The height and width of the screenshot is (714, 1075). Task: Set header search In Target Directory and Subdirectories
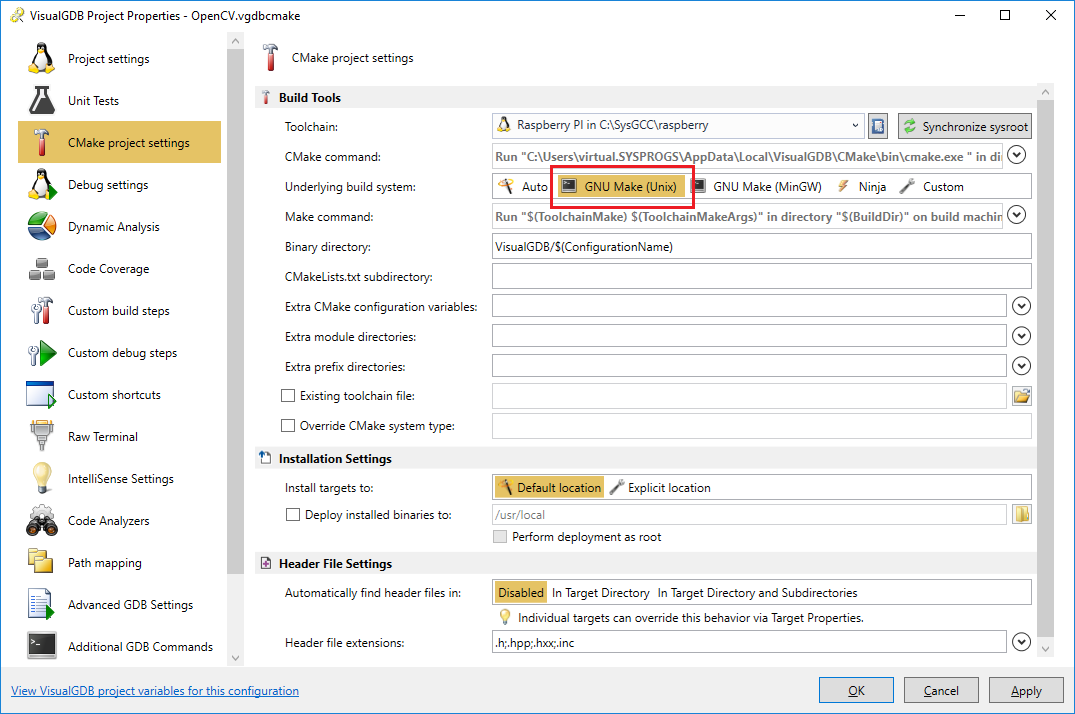(x=758, y=593)
